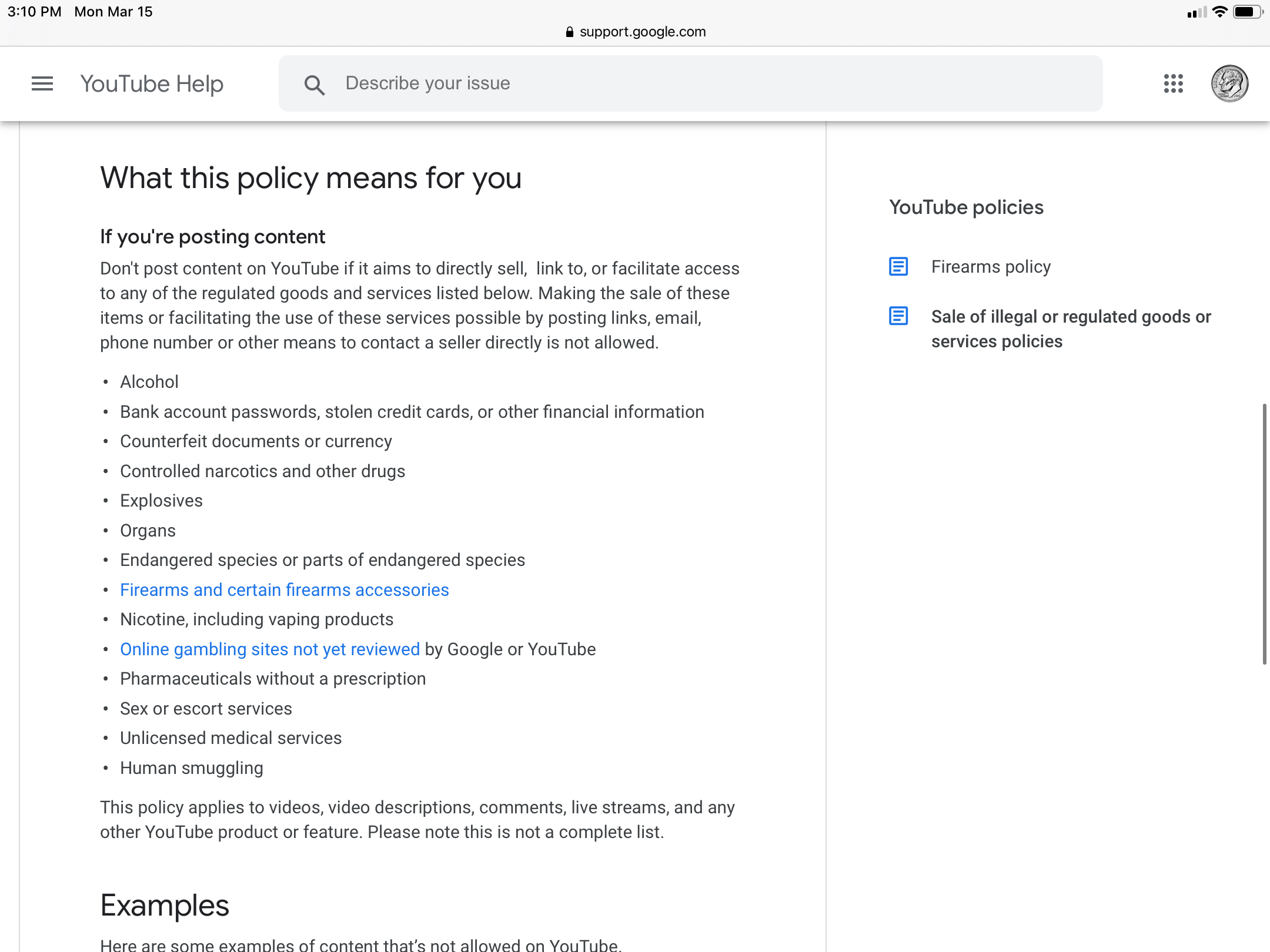Click the page vertical scrollbar
The height and width of the screenshot is (952, 1270).
click(1264, 534)
